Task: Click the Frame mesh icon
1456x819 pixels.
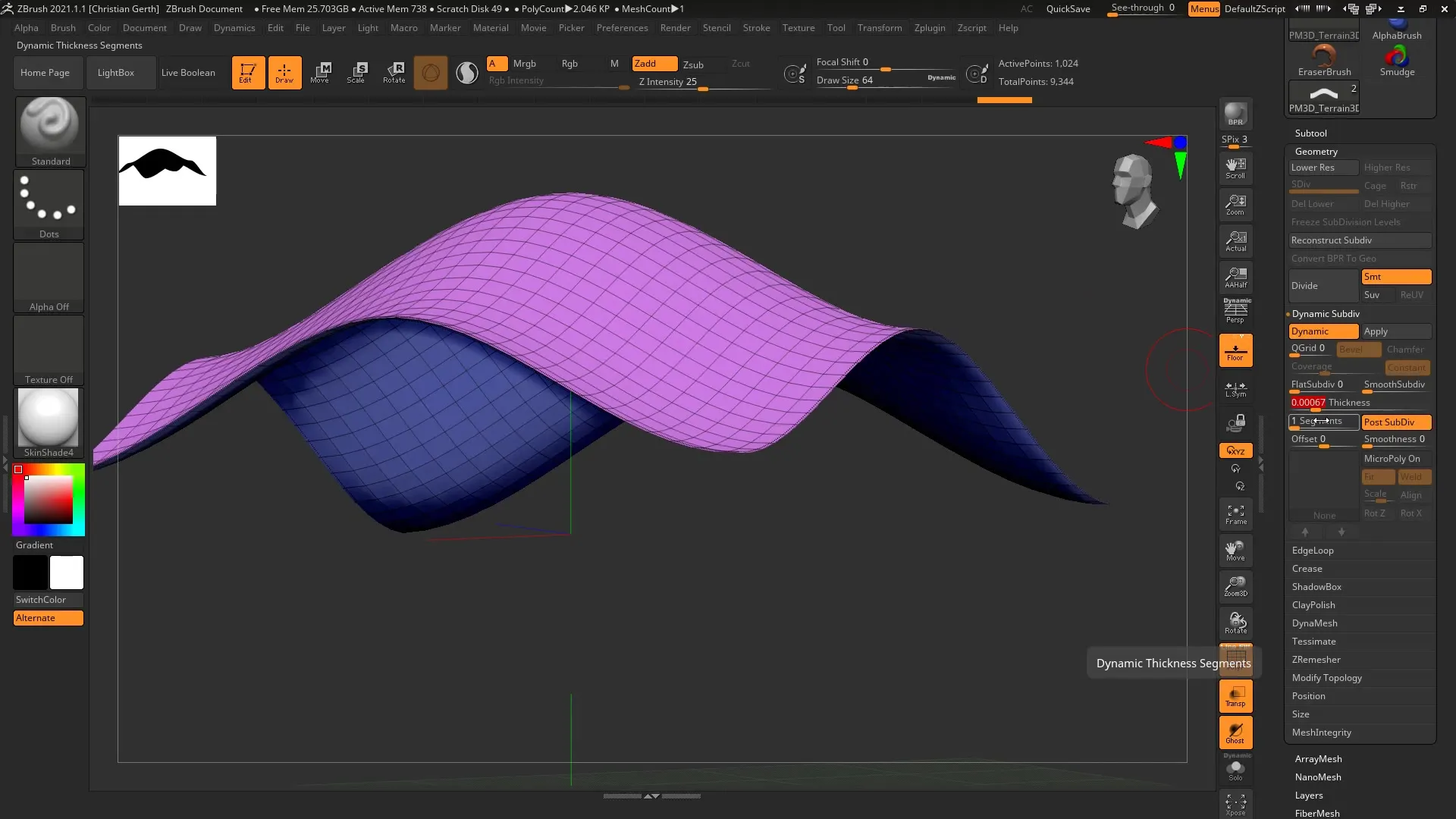Action: coord(1236,515)
